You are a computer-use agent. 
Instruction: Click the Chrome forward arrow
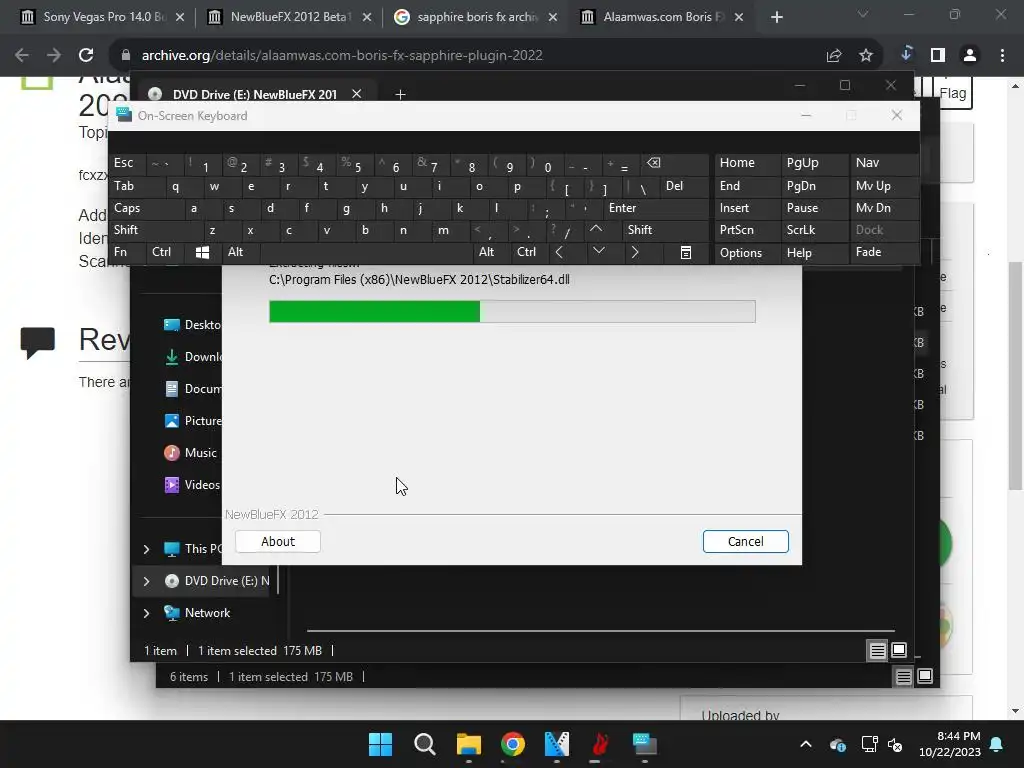pos(54,56)
